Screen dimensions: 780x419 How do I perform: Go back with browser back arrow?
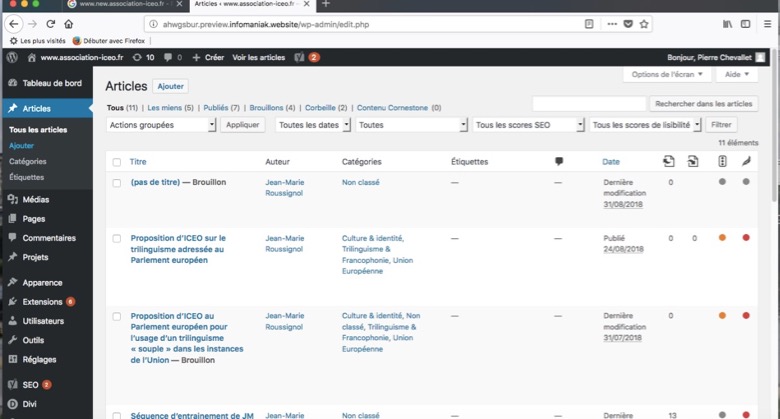tap(13, 24)
